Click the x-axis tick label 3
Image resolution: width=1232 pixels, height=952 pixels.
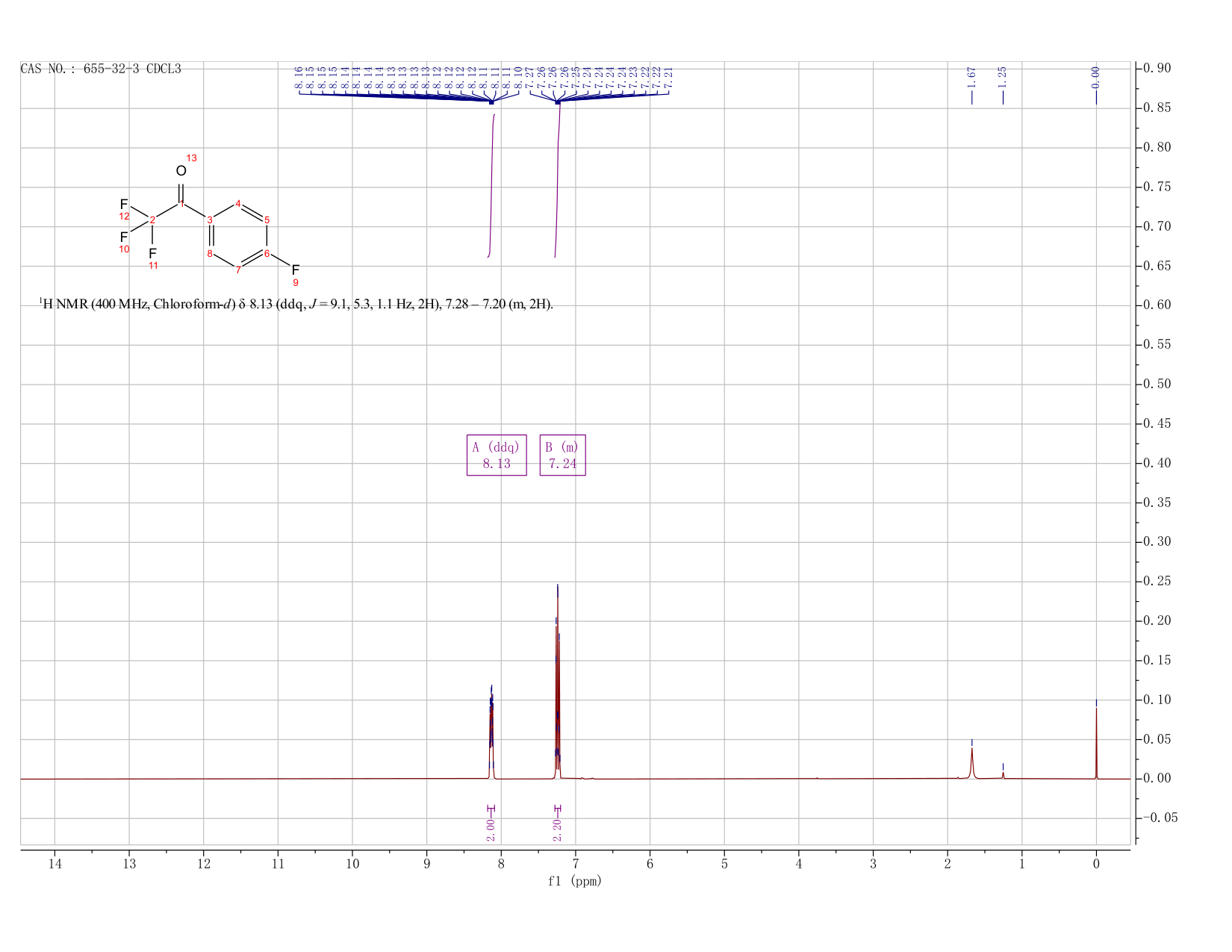tap(873, 864)
